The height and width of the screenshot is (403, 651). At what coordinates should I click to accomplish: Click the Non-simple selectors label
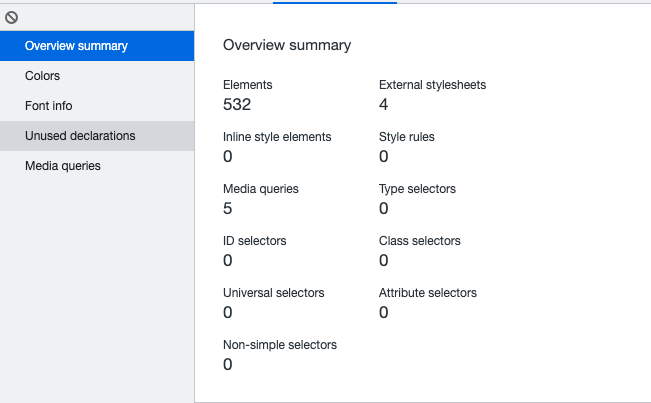point(280,345)
